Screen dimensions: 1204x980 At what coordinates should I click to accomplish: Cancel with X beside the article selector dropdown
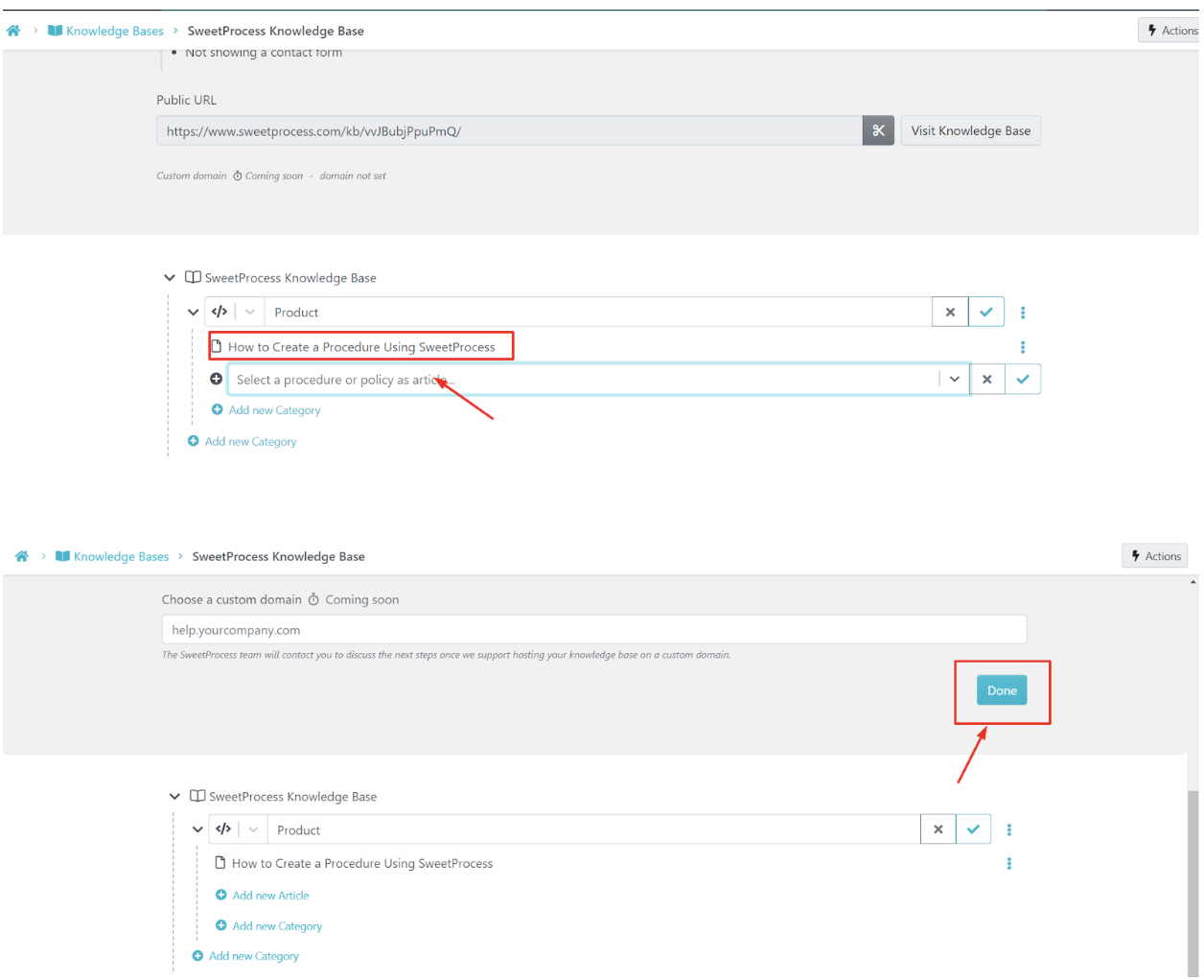click(x=986, y=380)
